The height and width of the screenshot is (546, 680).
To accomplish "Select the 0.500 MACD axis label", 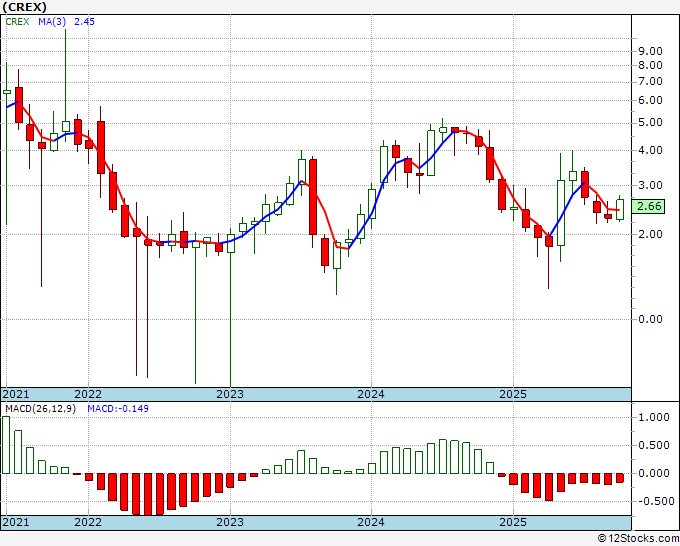I will (x=654, y=445).
